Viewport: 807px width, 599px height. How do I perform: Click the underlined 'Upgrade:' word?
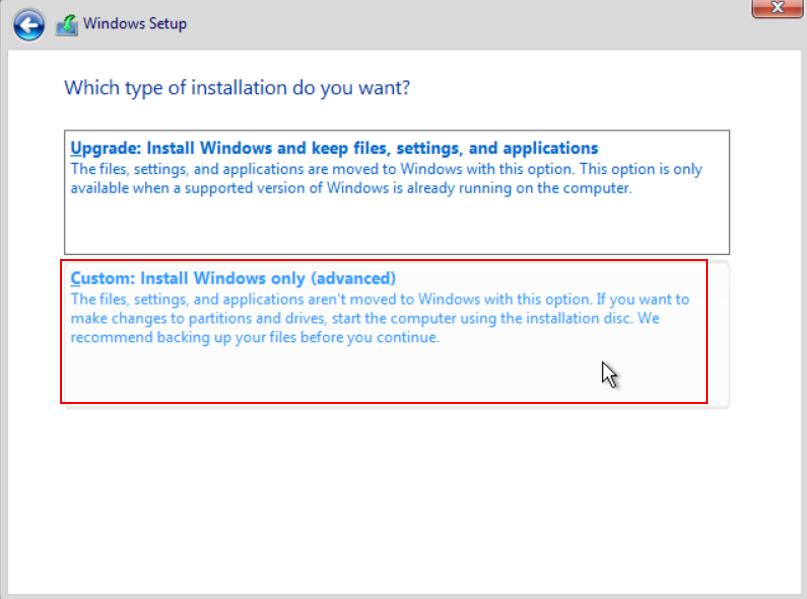(106, 148)
